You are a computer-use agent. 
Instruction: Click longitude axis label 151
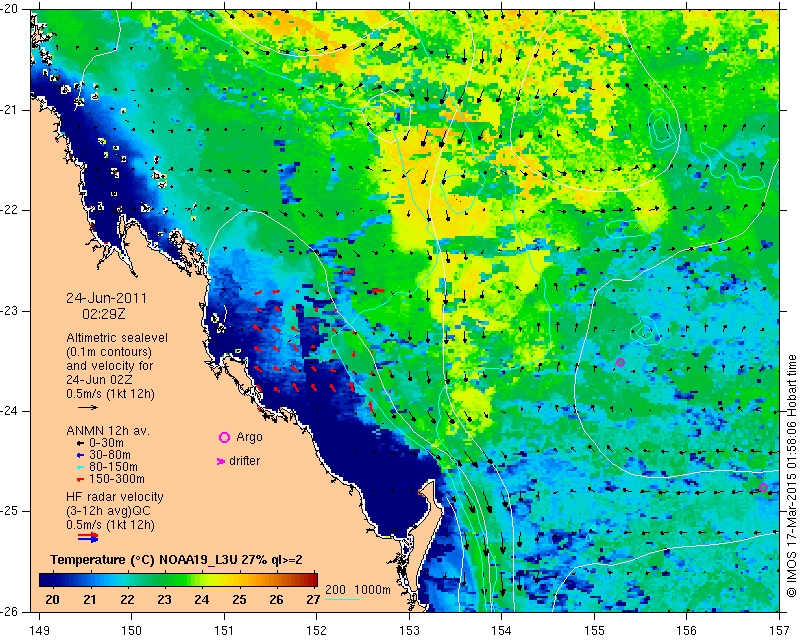click(x=224, y=631)
